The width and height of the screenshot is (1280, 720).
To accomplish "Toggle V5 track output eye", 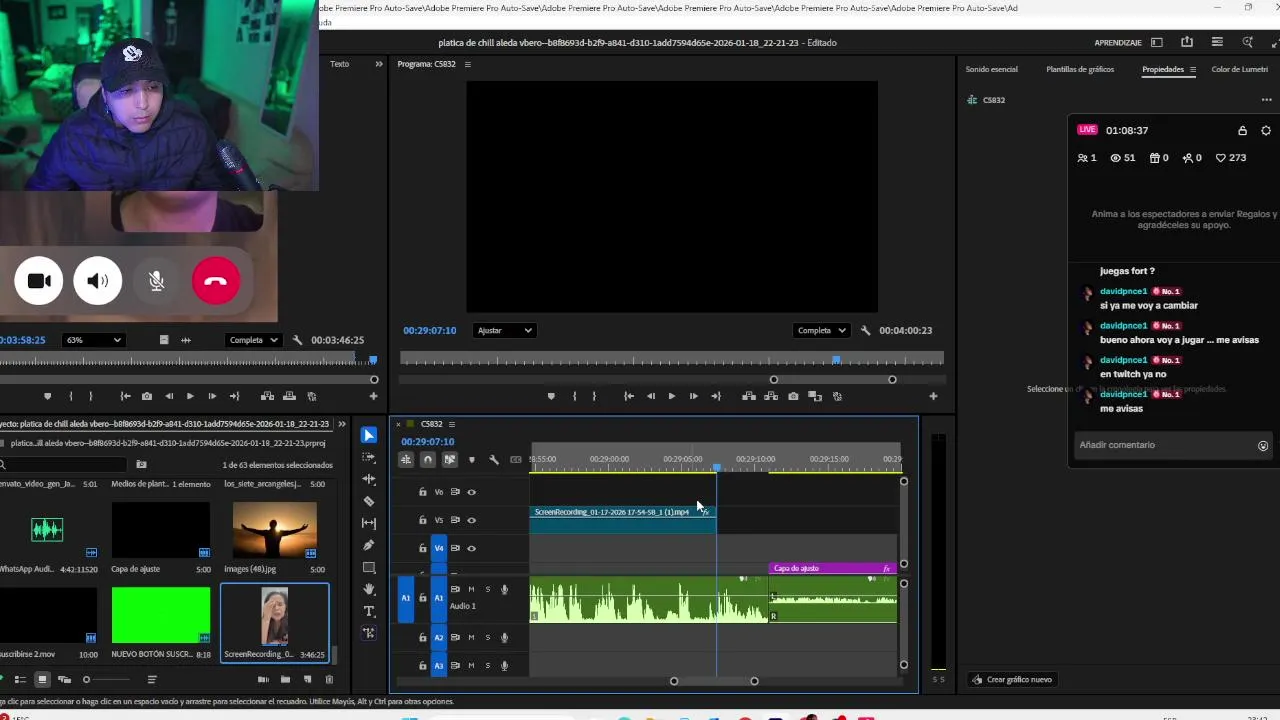I will click(x=472, y=520).
